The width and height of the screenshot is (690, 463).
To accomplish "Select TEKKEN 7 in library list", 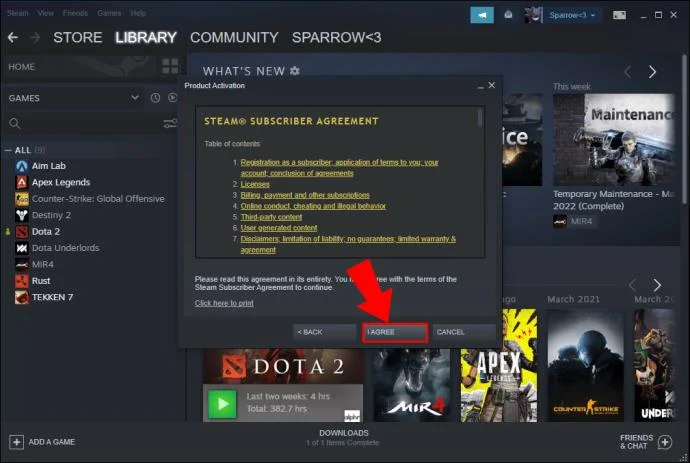I will [52, 297].
